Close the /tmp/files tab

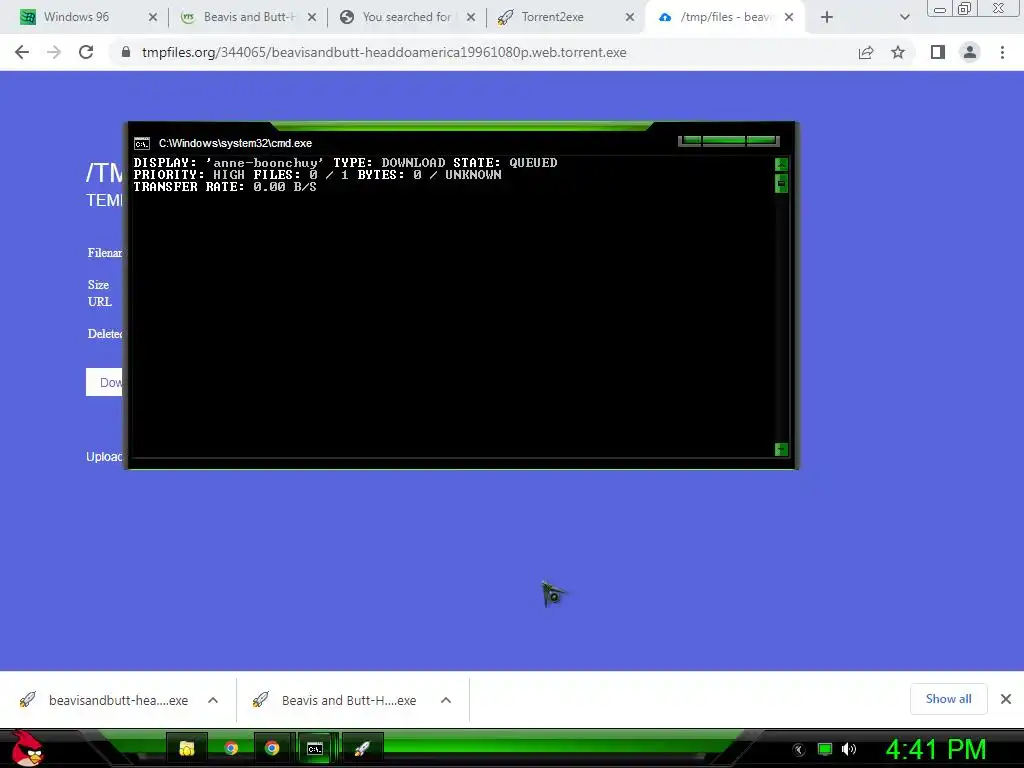789,17
